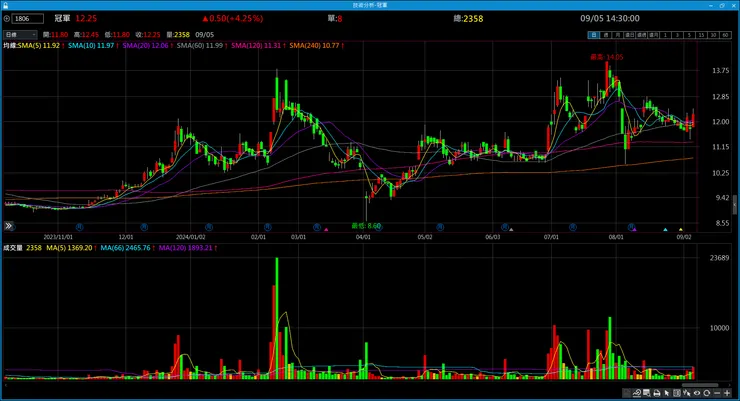The width and height of the screenshot is (740, 401).
Task: Switch to the 週 weekly period tab
Action: pos(606,35)
